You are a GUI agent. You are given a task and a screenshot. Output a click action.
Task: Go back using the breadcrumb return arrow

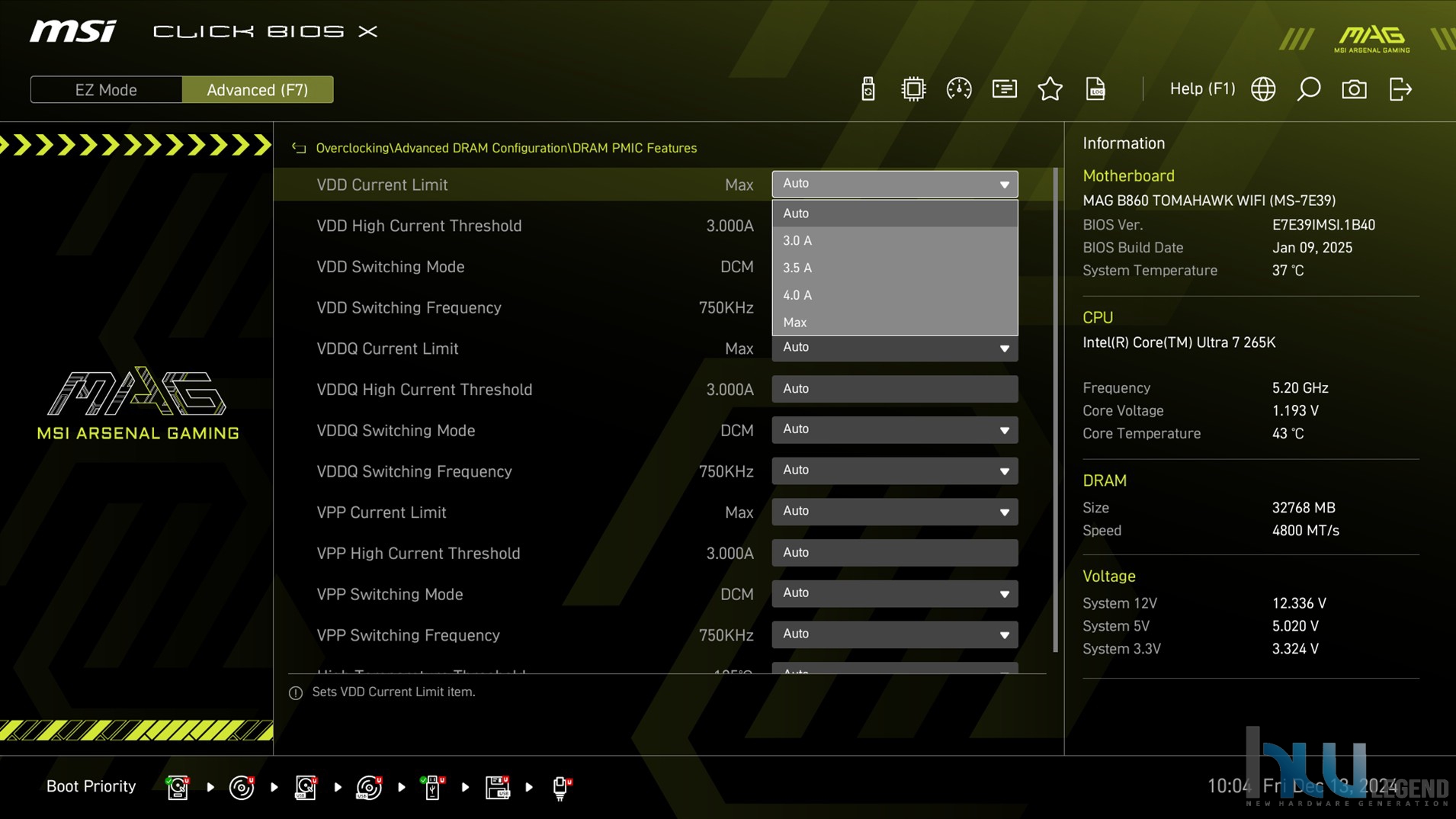click(x=299, y=148)
